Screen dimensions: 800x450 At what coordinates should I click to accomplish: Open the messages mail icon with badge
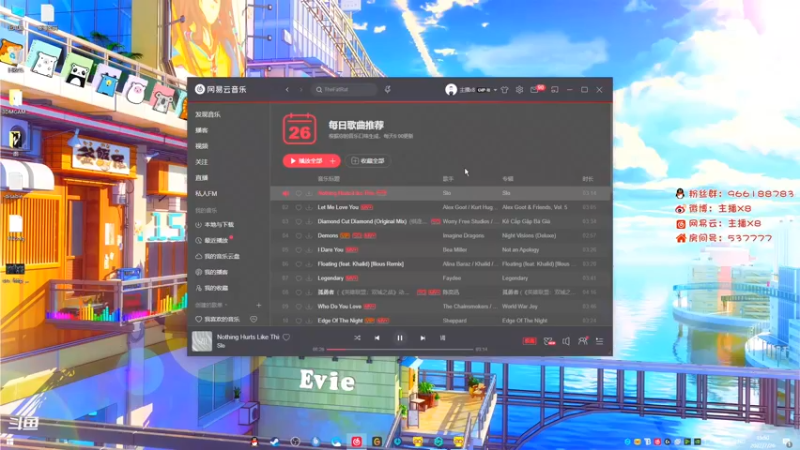pyautogui.click(x=534, y=90)
